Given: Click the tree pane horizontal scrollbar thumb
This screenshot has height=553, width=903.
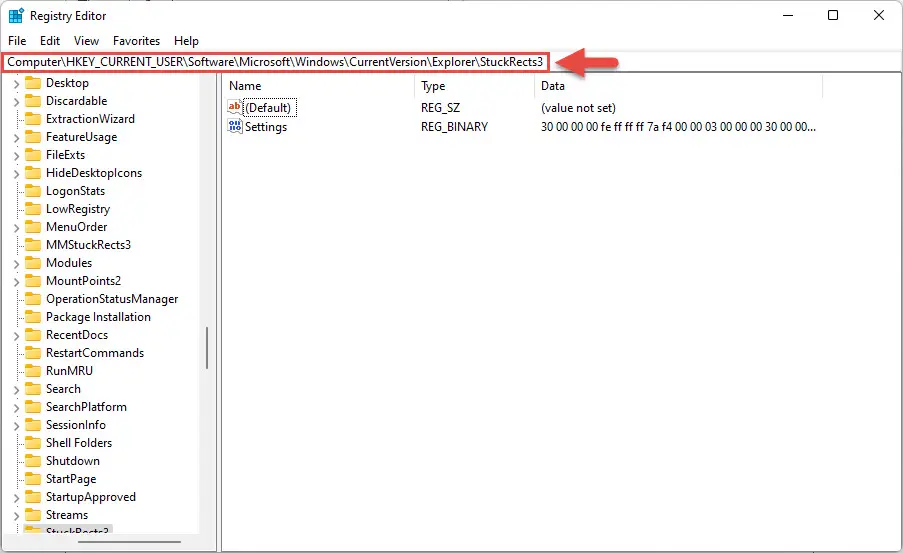Looking at the screenshot, I should [129, 541].
